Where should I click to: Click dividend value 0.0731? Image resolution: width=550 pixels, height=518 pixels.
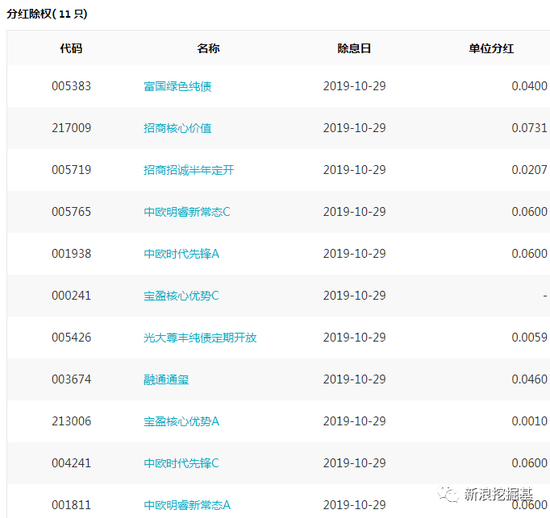(529, 128)
